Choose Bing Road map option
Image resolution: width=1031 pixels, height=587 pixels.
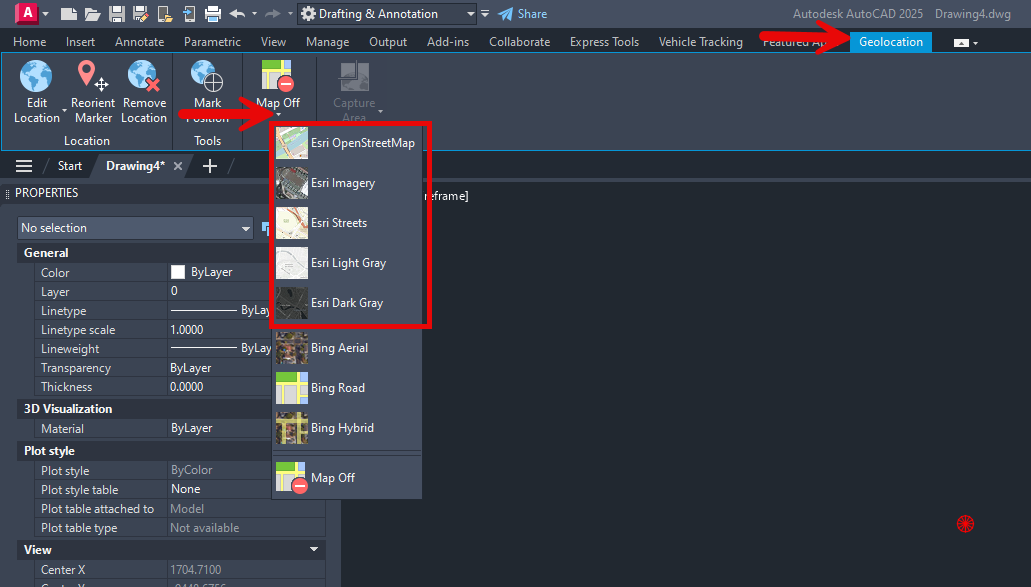tap(347, 388)
